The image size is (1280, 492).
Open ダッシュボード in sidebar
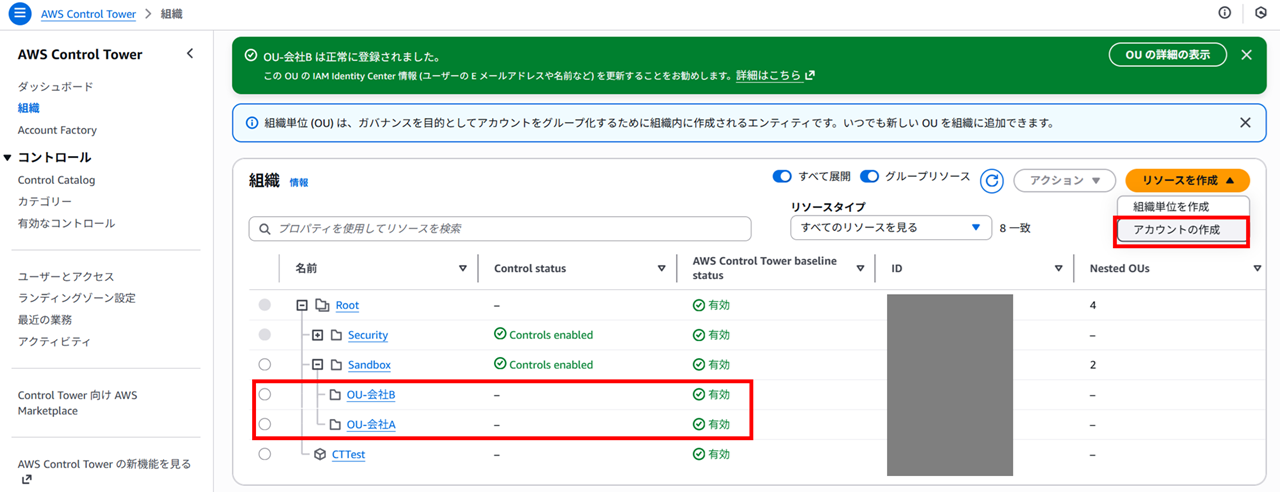coord(56,87)
